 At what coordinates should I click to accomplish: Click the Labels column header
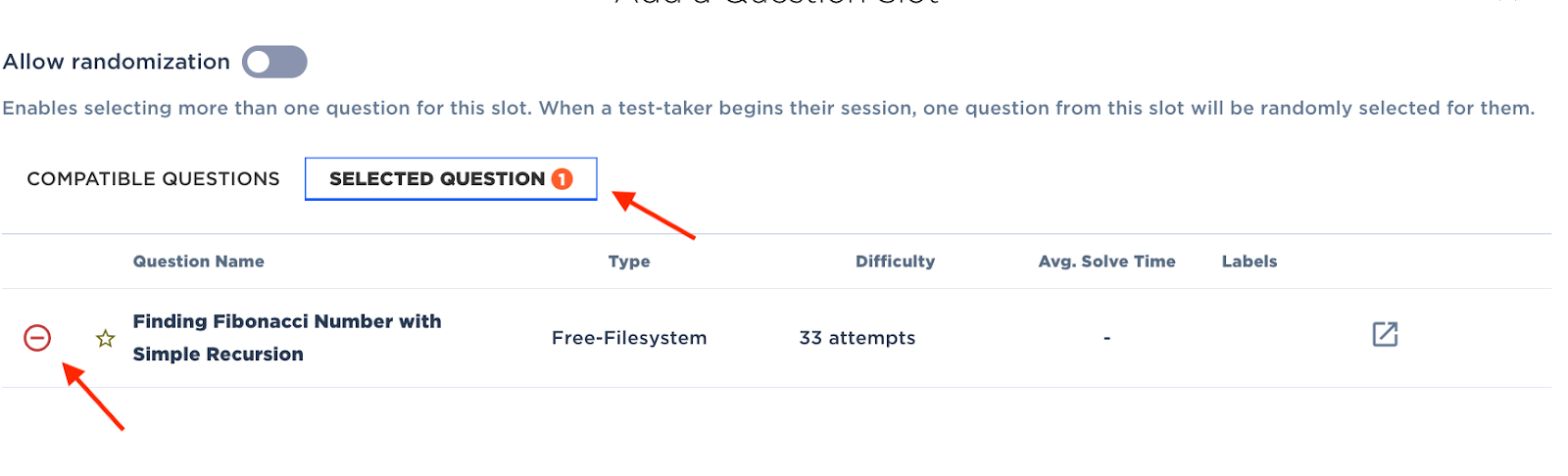pyautogui.click(x=1249, y=262)
